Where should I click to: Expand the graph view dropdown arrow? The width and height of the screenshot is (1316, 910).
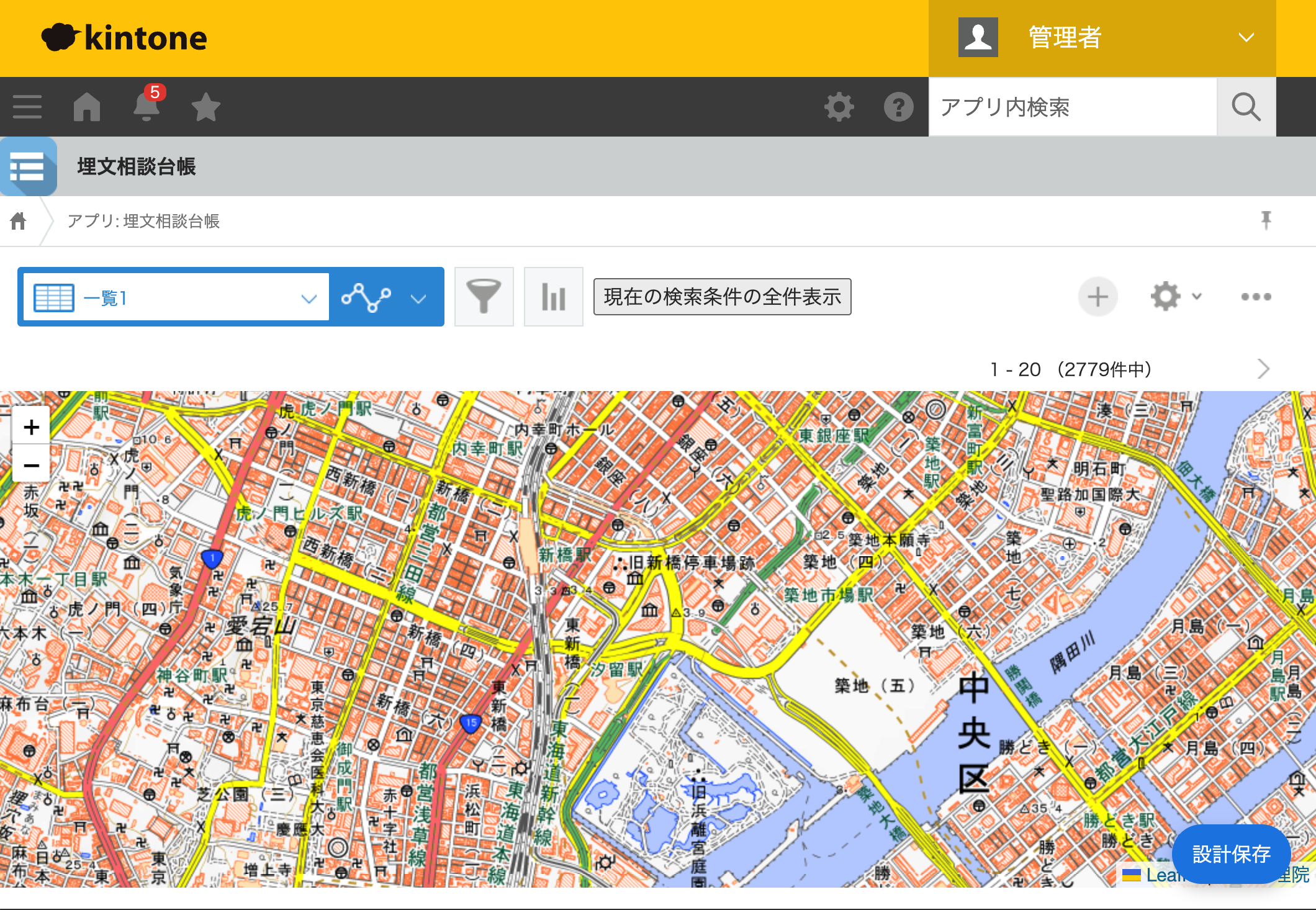point(419,299)
